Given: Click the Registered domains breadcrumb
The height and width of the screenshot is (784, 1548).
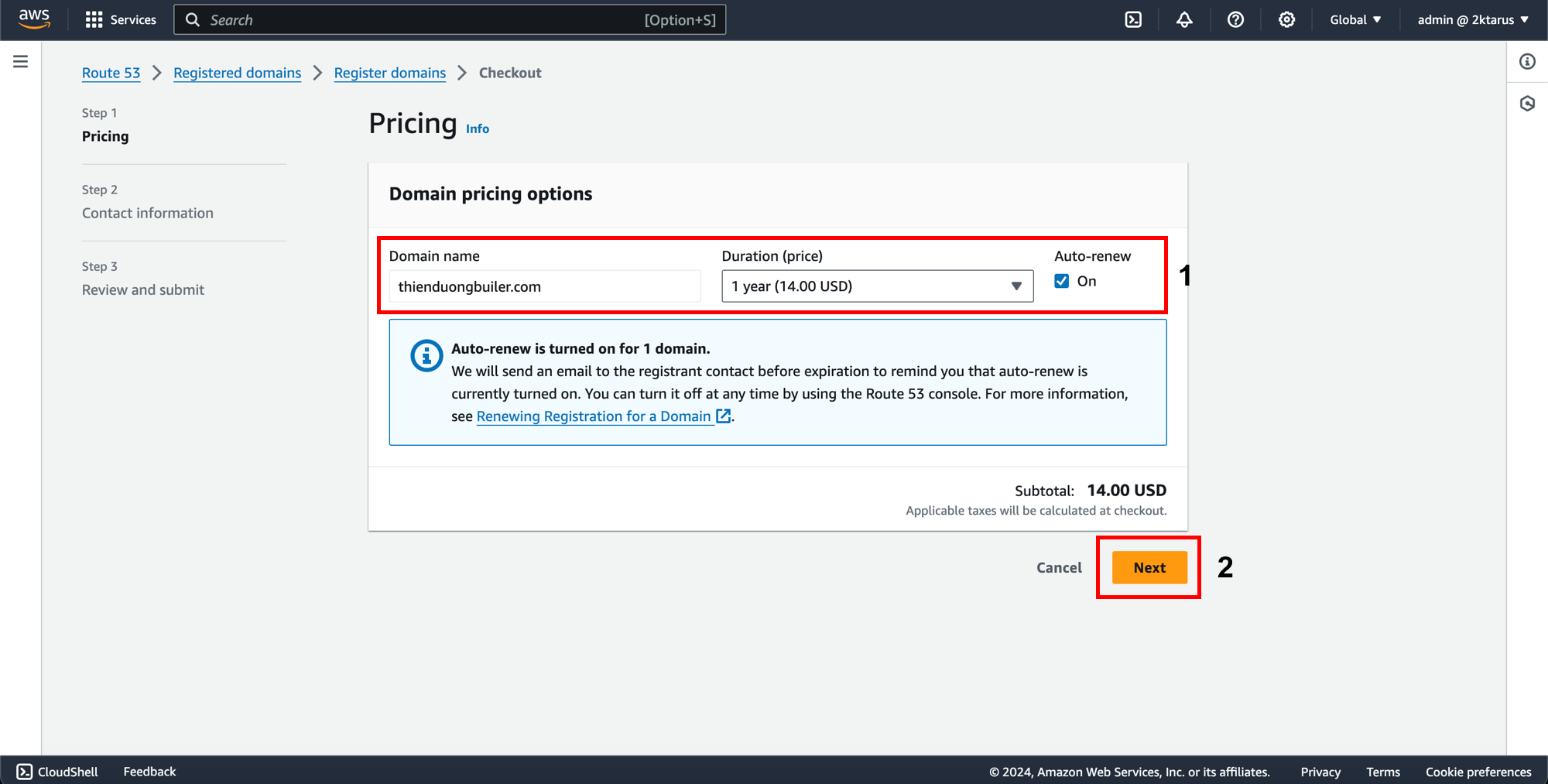Looking at the screenshot, I should coord(238,73).
